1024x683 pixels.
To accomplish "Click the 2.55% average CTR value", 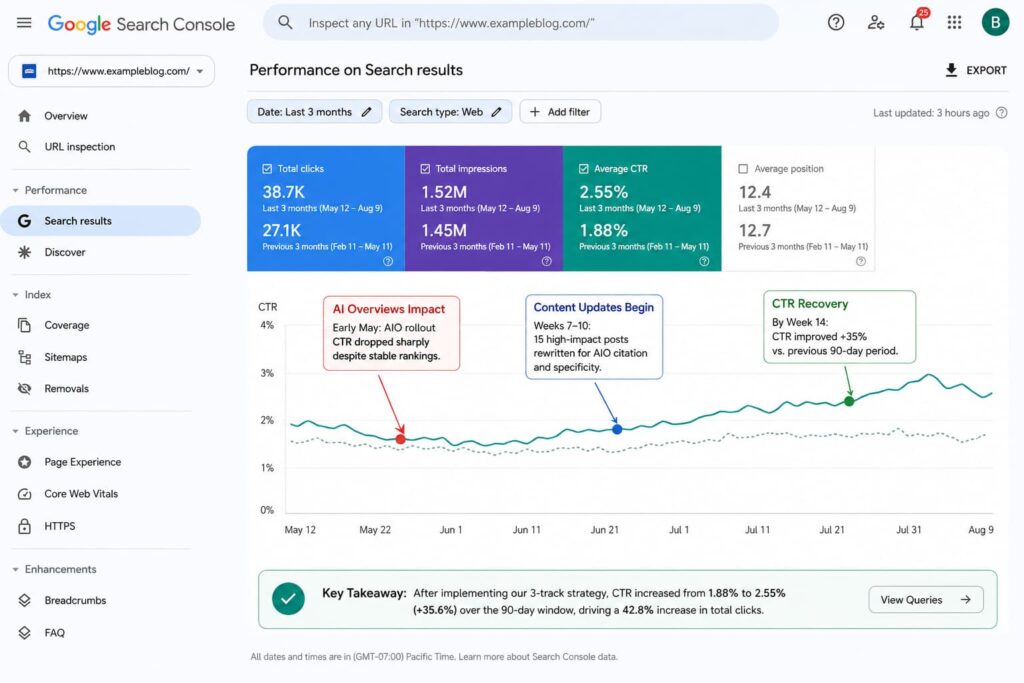I will pos(603,192).
